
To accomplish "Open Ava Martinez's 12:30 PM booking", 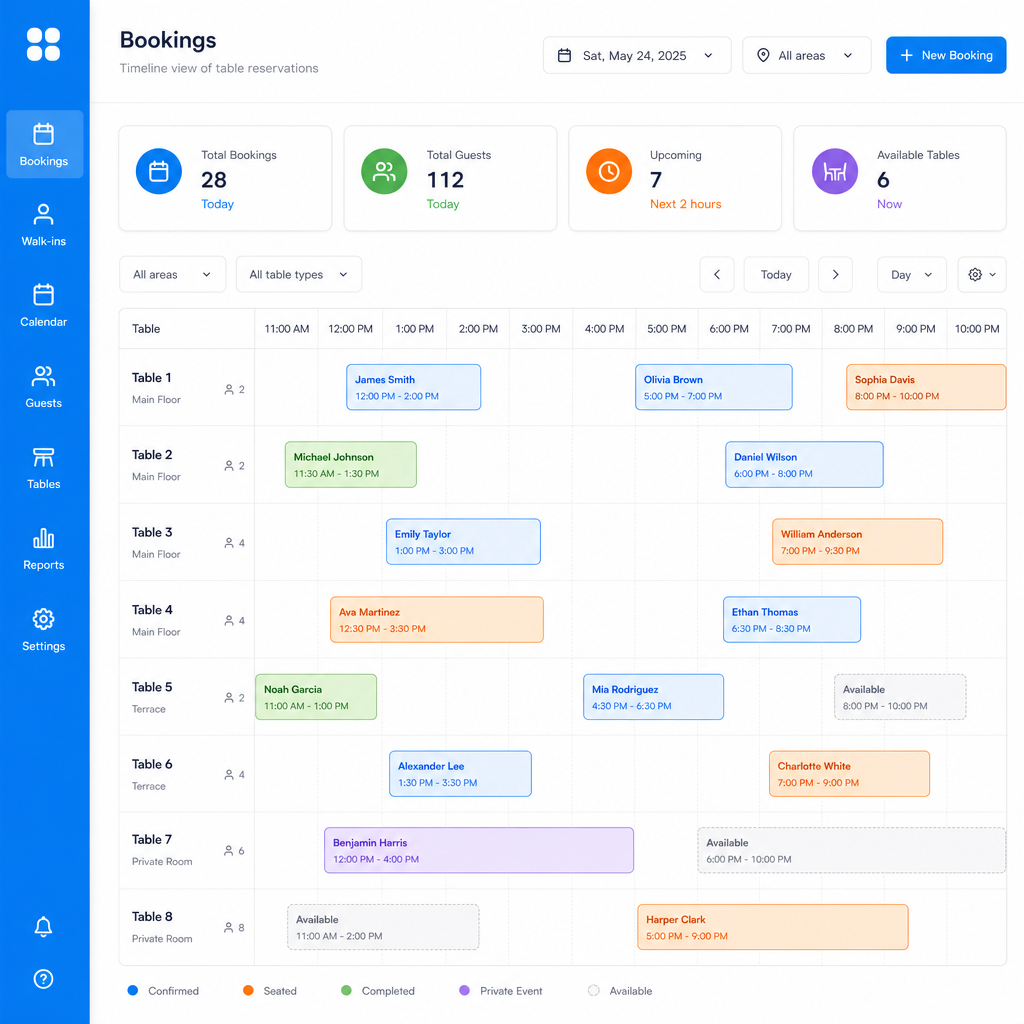I will click(x=437, y=619).
